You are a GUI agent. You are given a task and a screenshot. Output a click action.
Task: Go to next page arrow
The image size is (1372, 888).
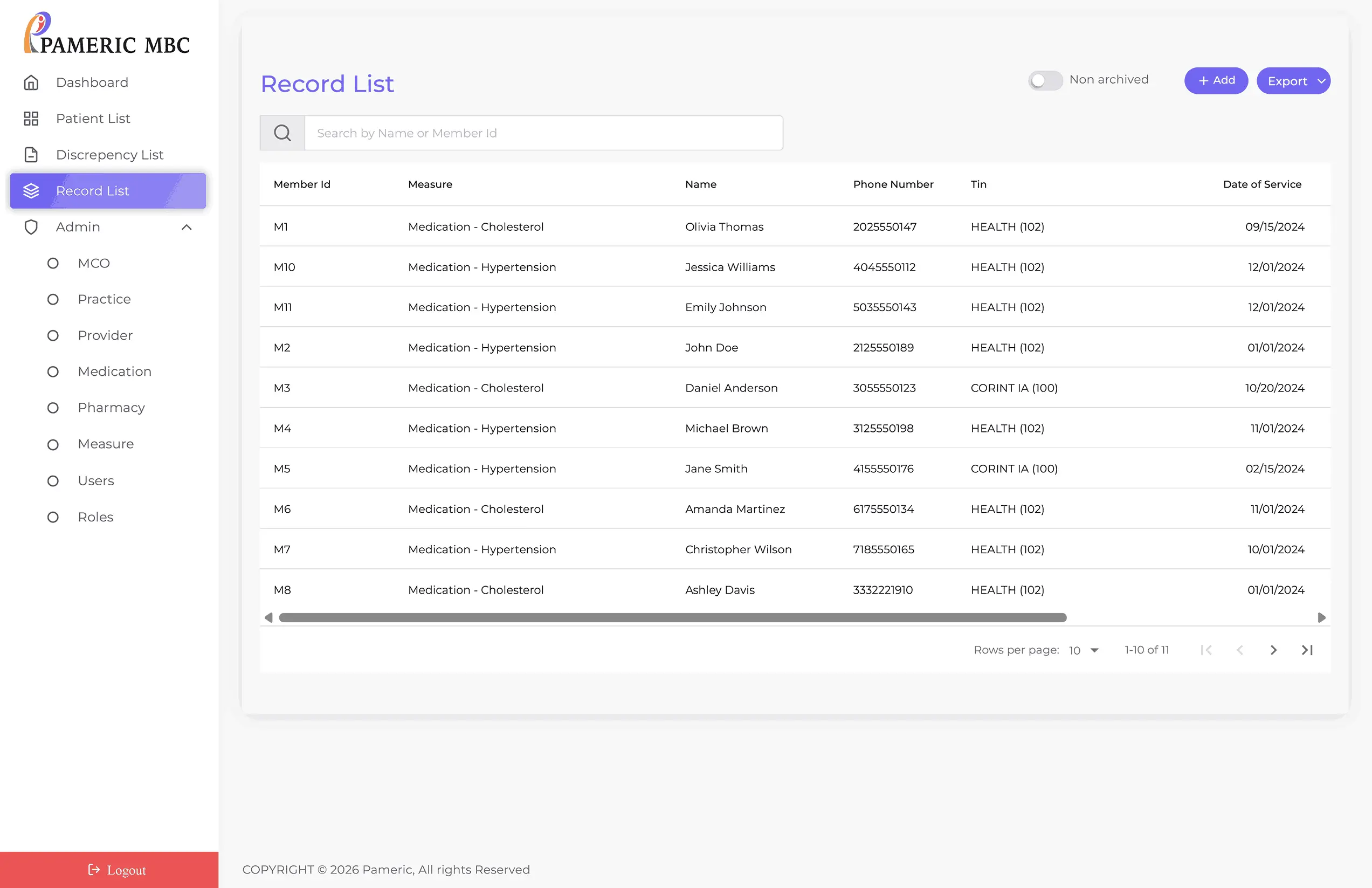tap(1273, 650)
